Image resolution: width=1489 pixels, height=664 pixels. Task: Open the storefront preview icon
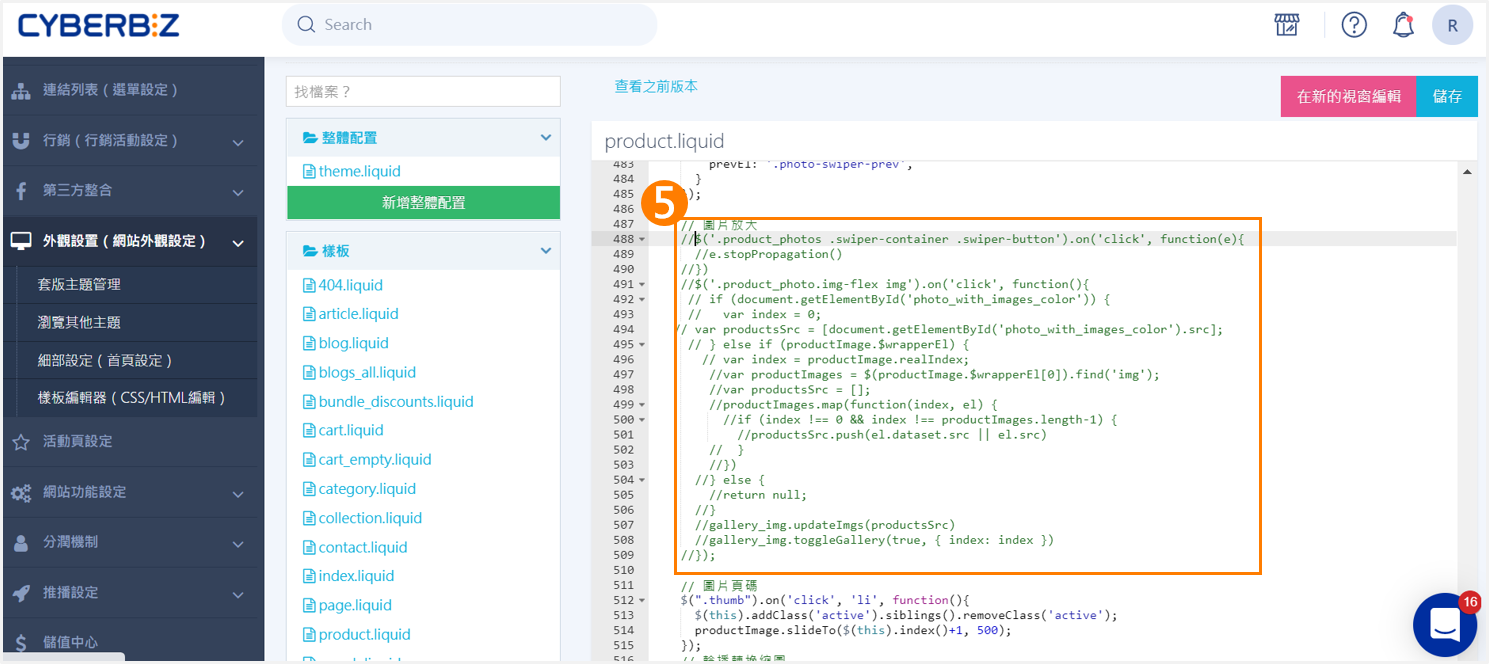coord(1286,25)
